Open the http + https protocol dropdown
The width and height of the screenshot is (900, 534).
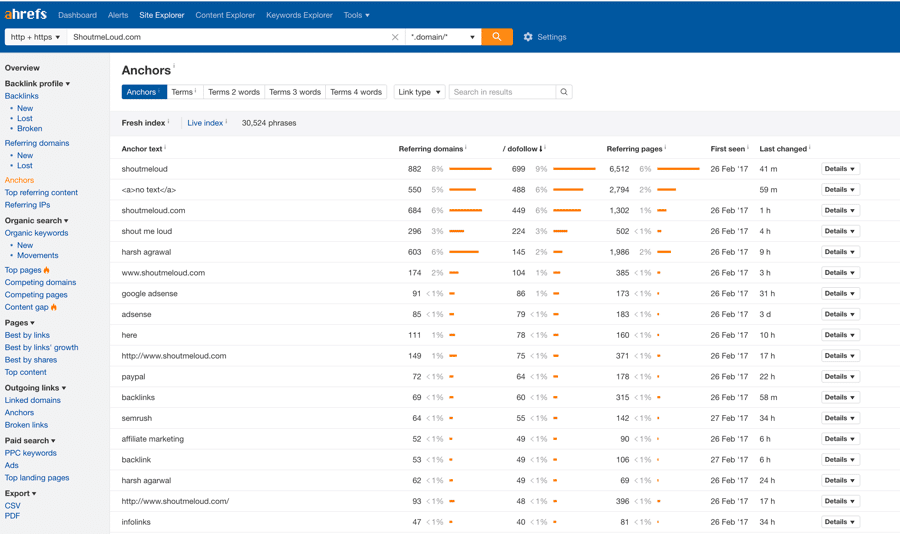point(36,37)
